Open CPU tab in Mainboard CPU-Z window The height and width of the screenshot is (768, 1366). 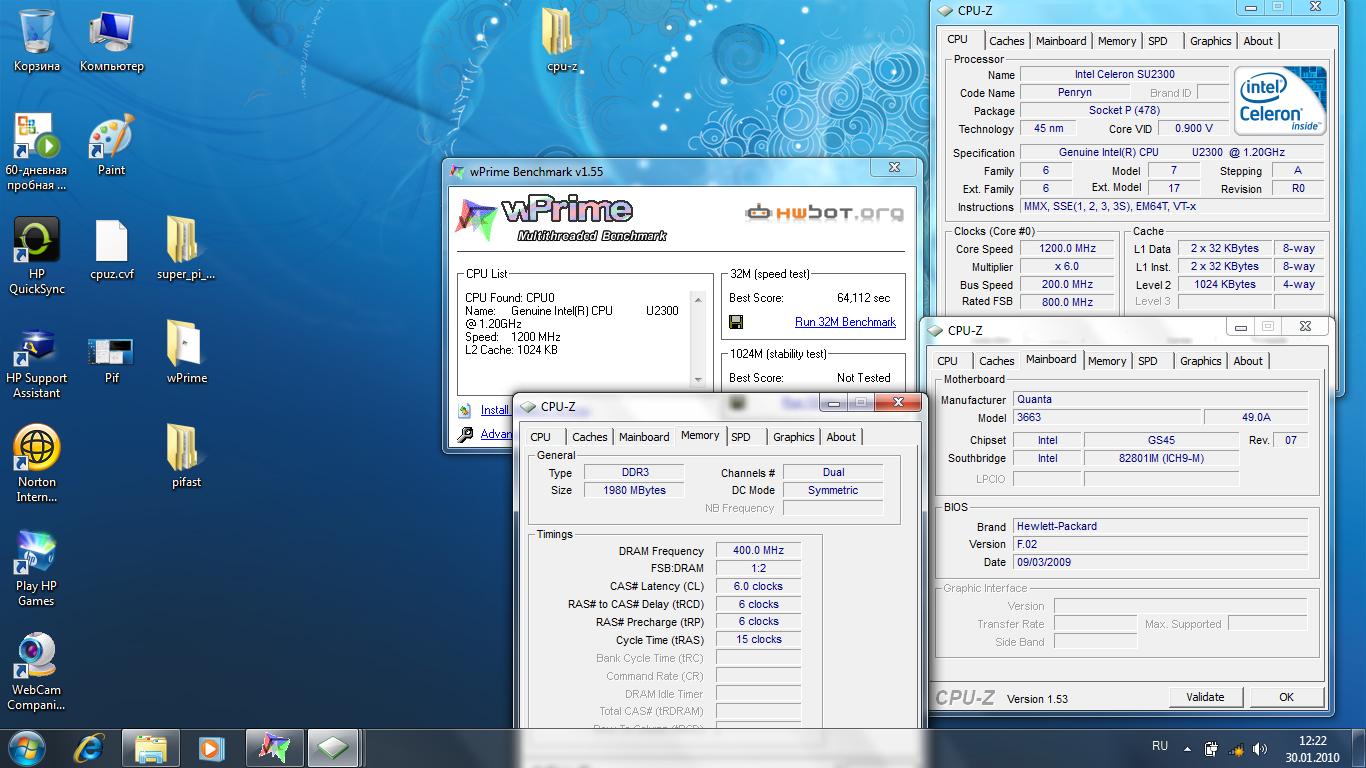point(948,361)
